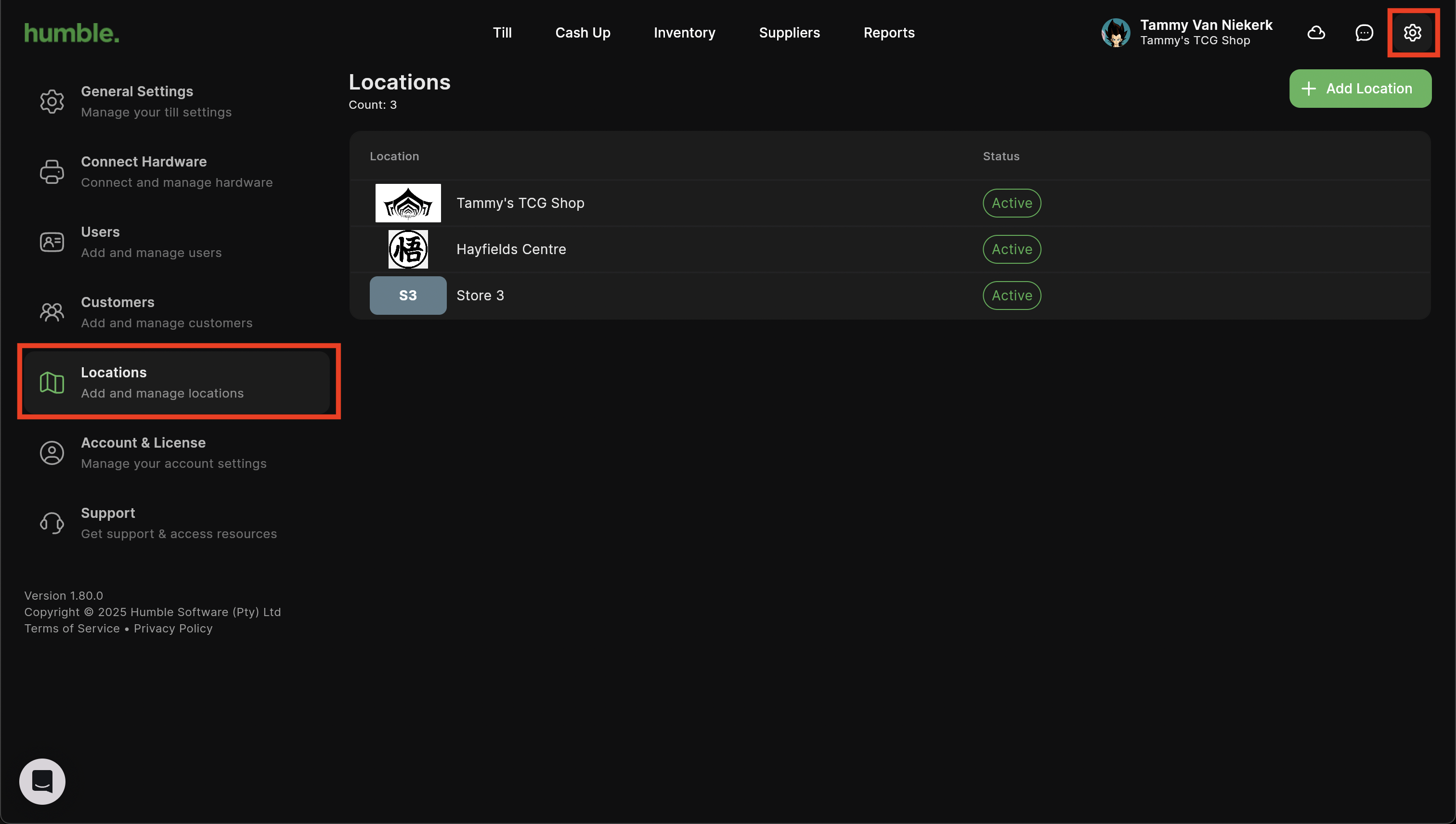Screen dimensions: 1456x824
Task: Switch to the Reports tab
Action: pos(889,33)
